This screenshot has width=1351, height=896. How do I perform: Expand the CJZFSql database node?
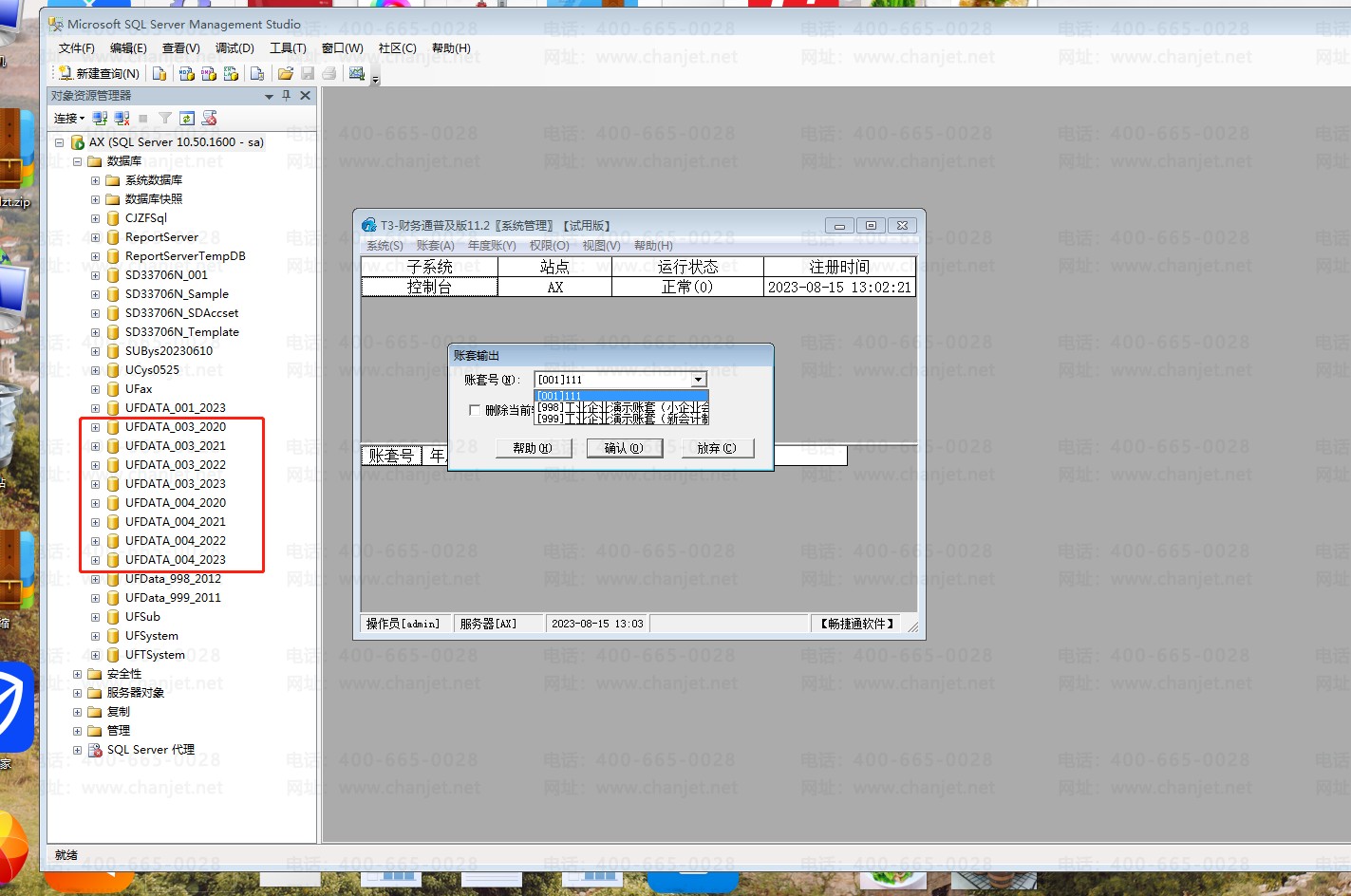click(x=95, y=218)
